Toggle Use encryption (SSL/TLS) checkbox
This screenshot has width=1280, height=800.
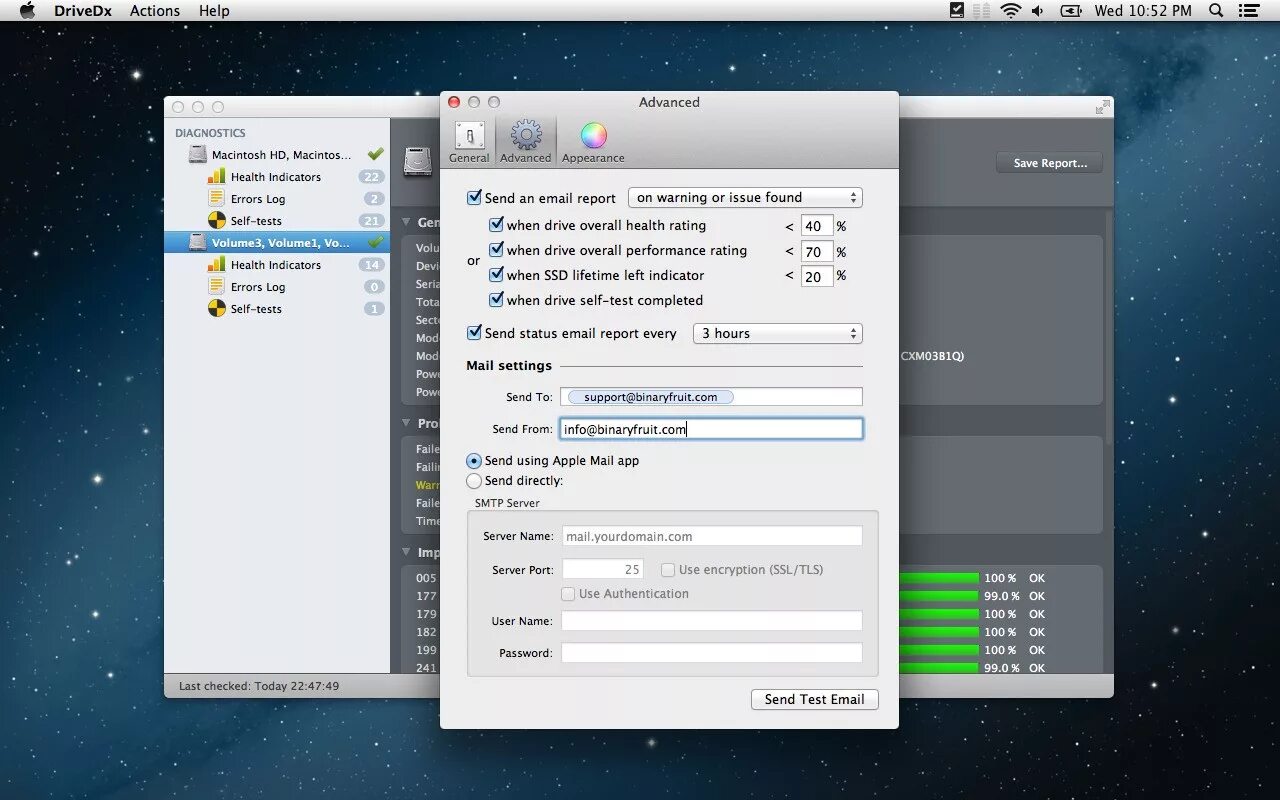point(668,570)
